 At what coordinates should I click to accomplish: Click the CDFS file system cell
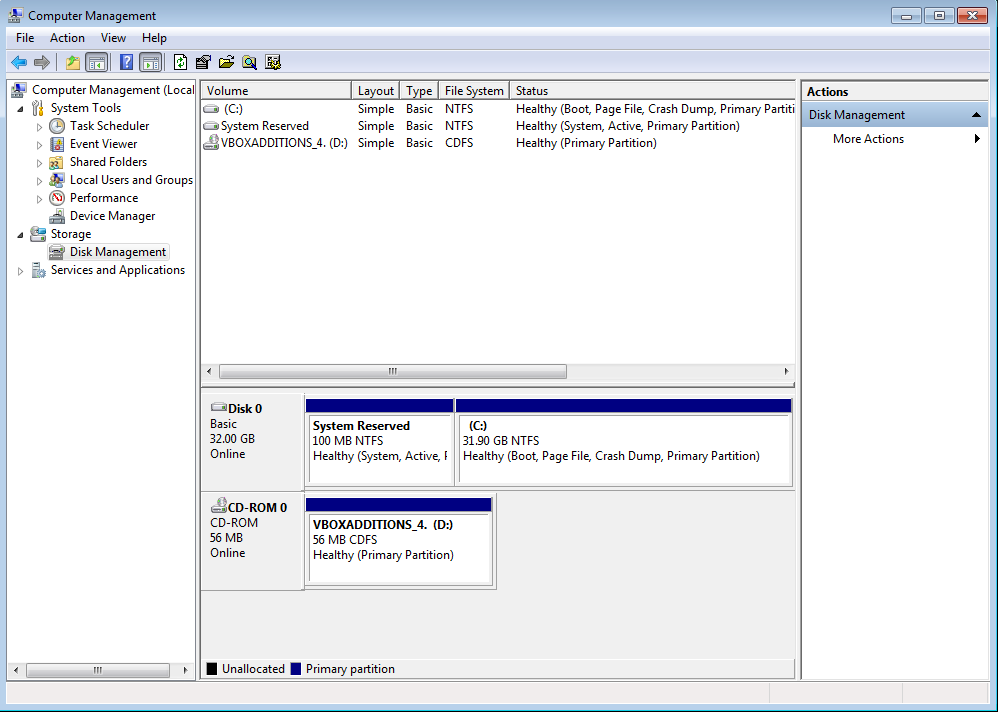click(x=459, y=143)
